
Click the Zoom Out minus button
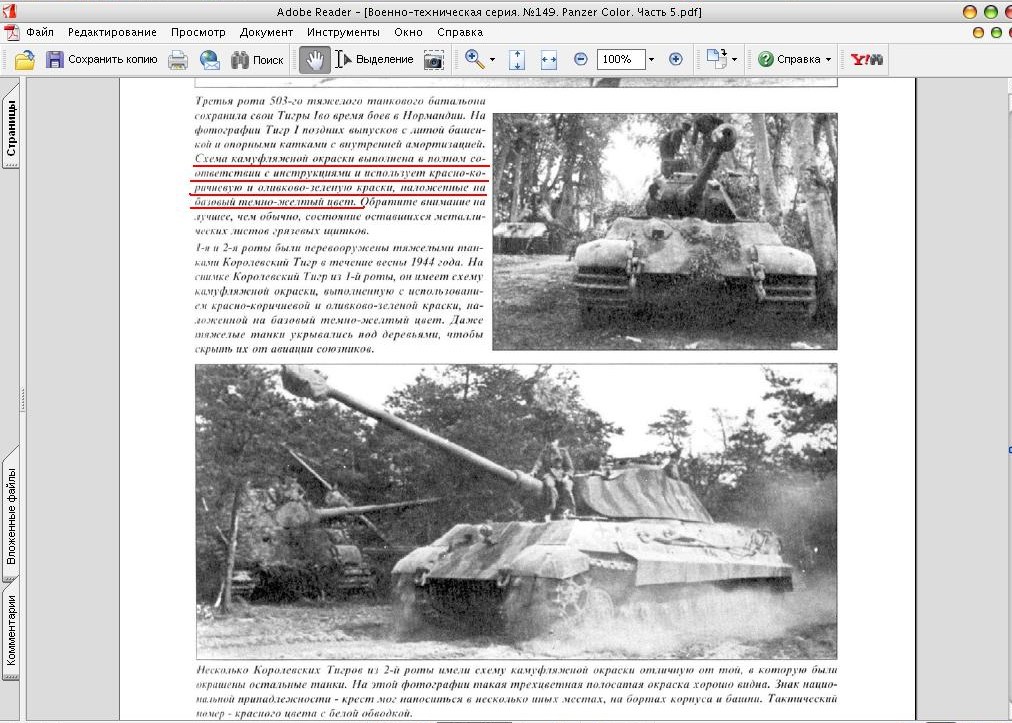point(580,59)
